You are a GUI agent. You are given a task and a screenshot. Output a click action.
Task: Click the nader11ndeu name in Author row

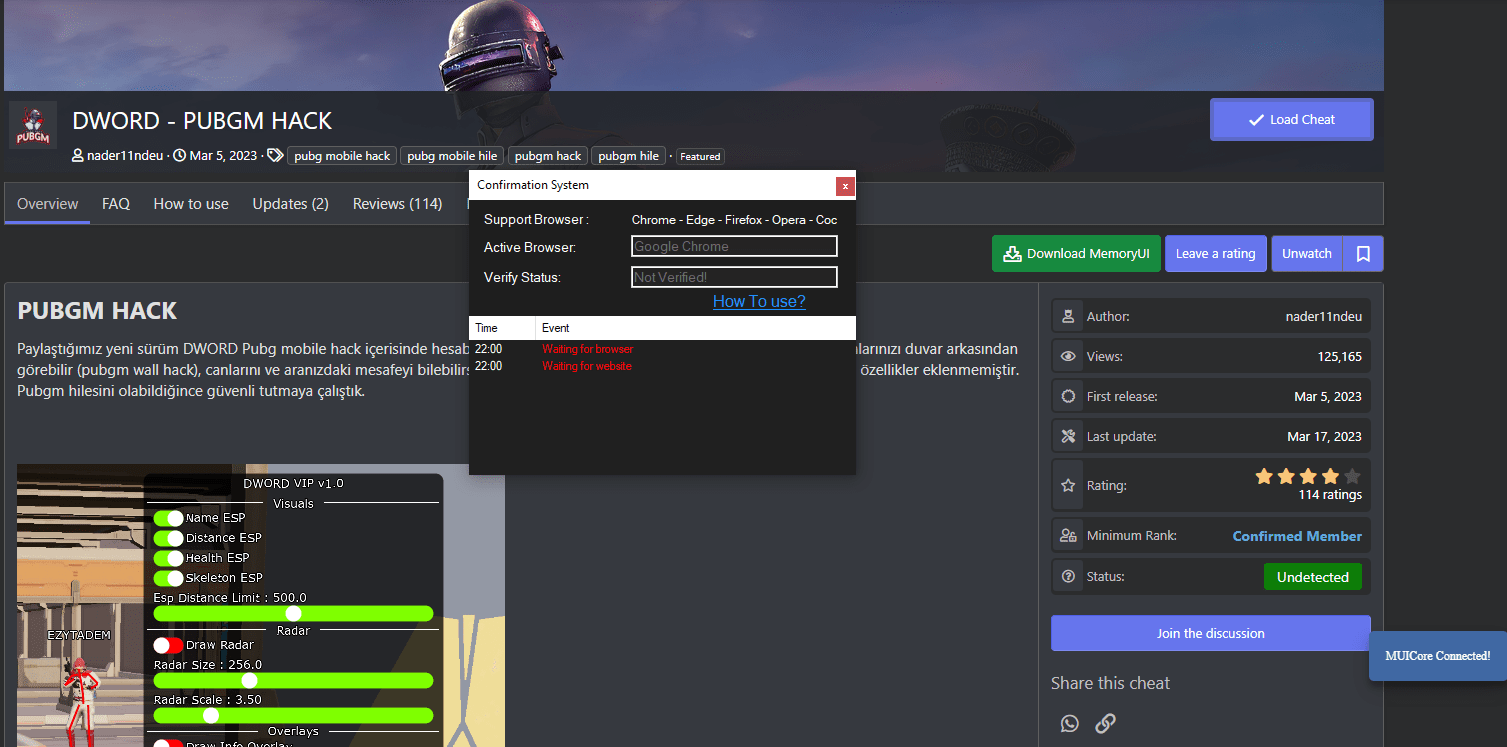click(1323, 316)
